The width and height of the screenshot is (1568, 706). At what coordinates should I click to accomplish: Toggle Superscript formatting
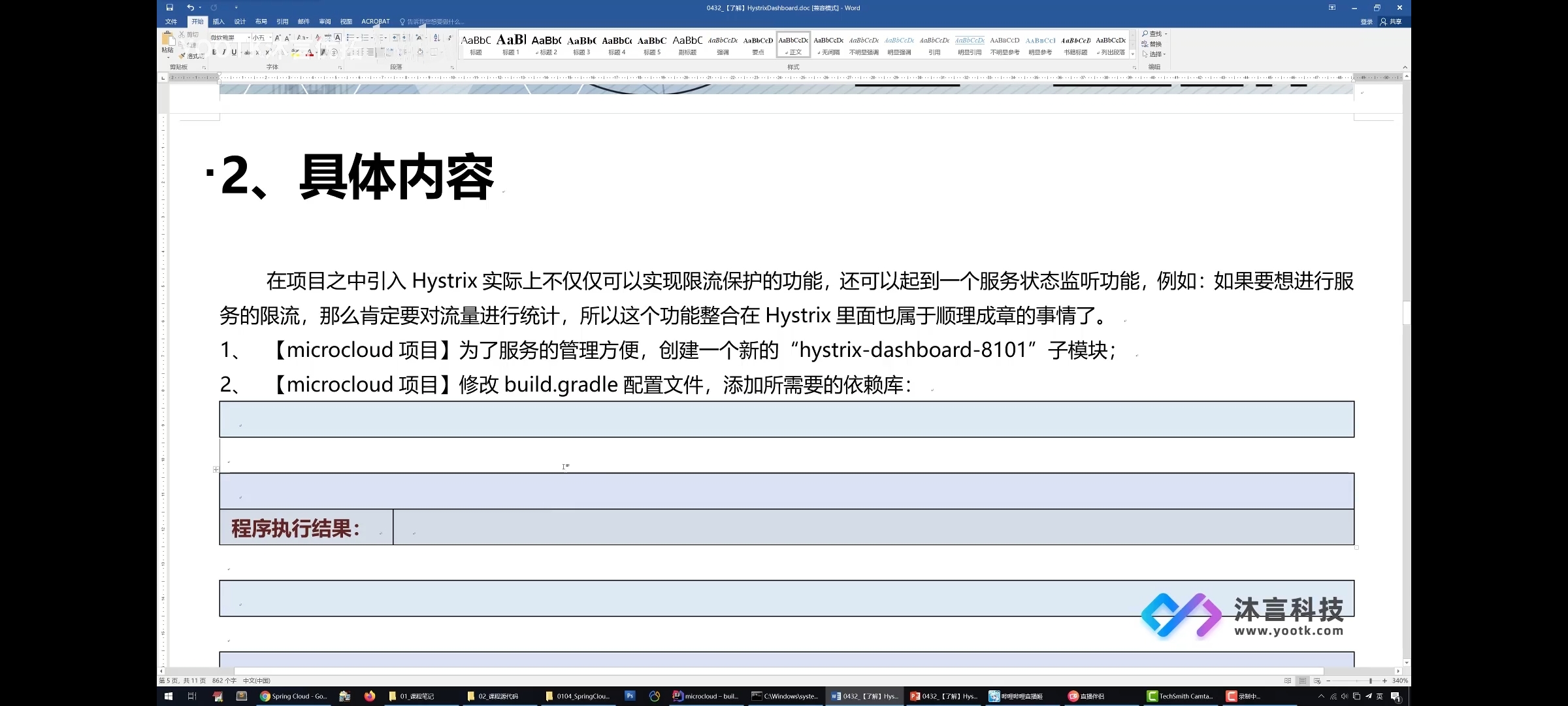[x=267, y=52]
